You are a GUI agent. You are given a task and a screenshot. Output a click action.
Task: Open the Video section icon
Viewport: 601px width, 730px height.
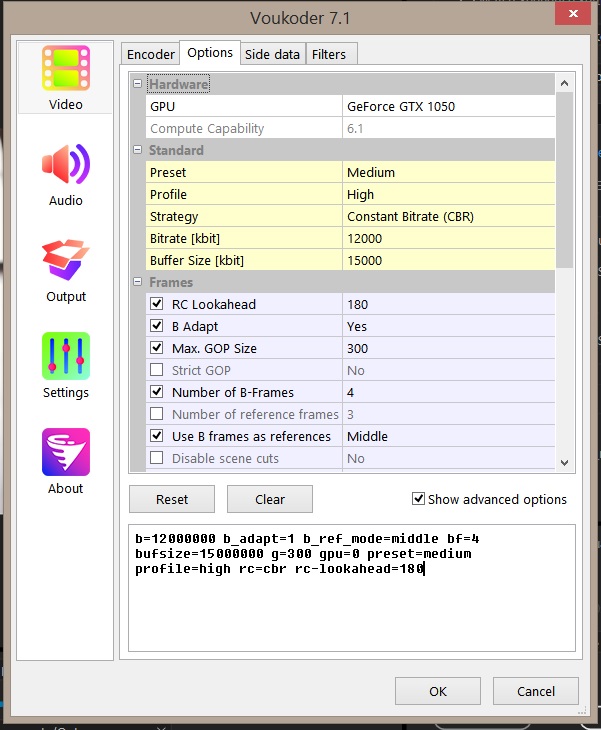click(x=66, y=68)
